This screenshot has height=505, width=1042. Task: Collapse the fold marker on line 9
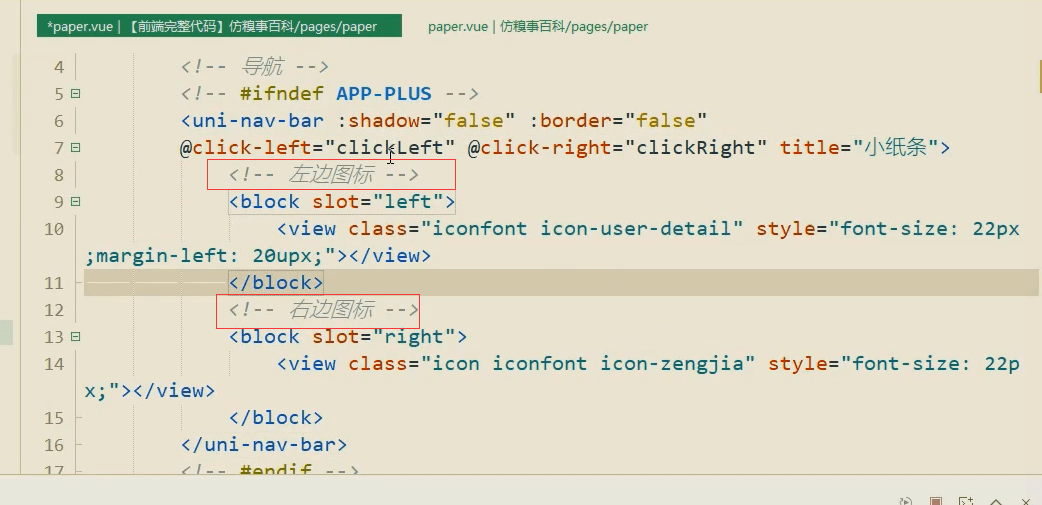75,201
